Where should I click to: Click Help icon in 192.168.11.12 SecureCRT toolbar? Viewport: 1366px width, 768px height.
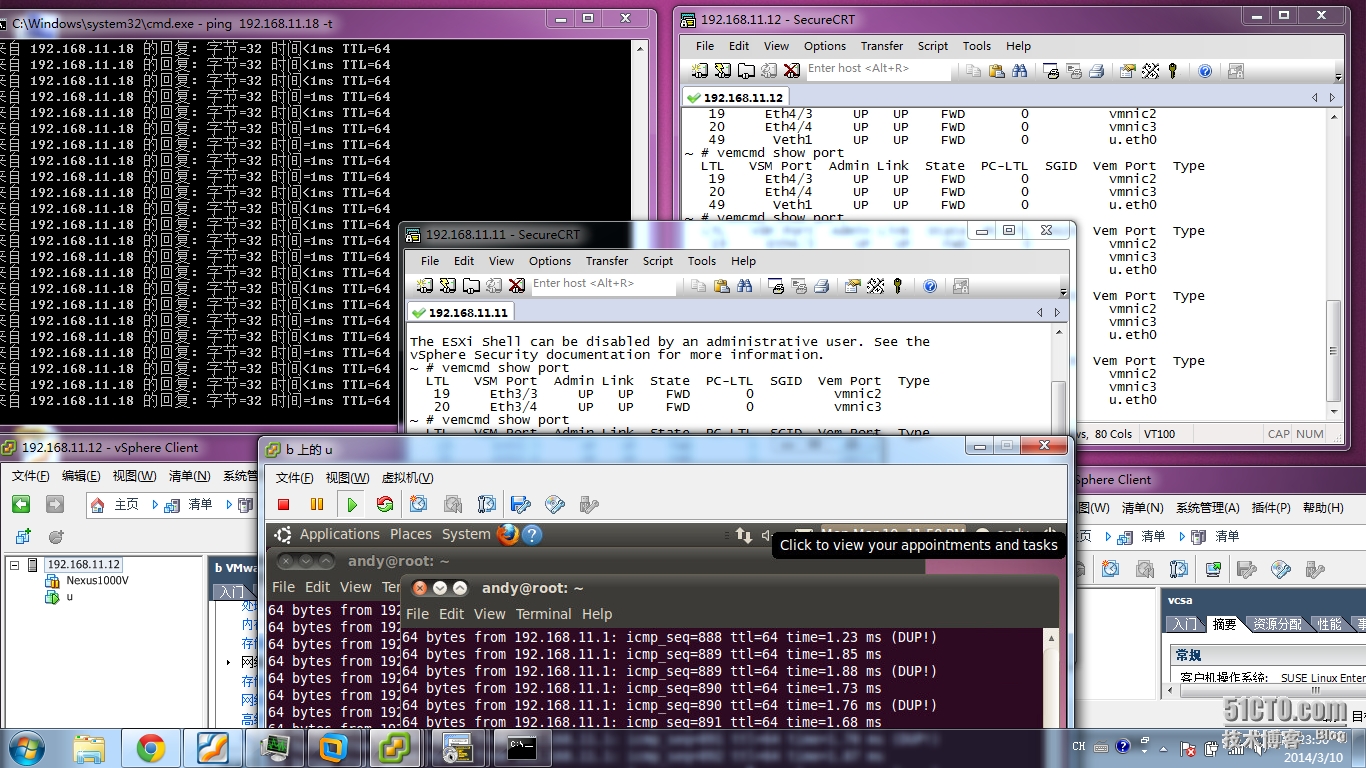click(x=1205, y=71)
